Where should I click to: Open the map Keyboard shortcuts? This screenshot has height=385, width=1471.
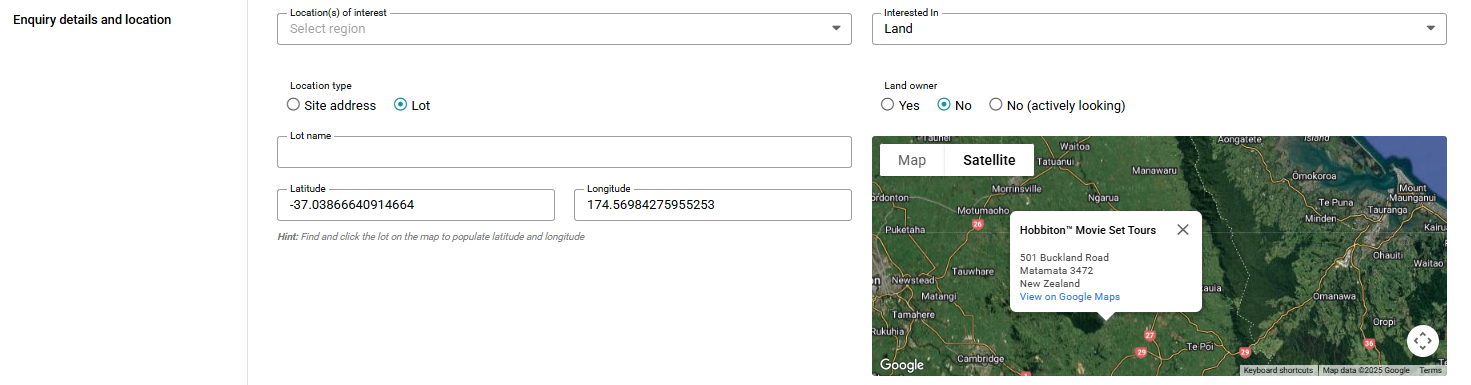tap(1278, 370)
